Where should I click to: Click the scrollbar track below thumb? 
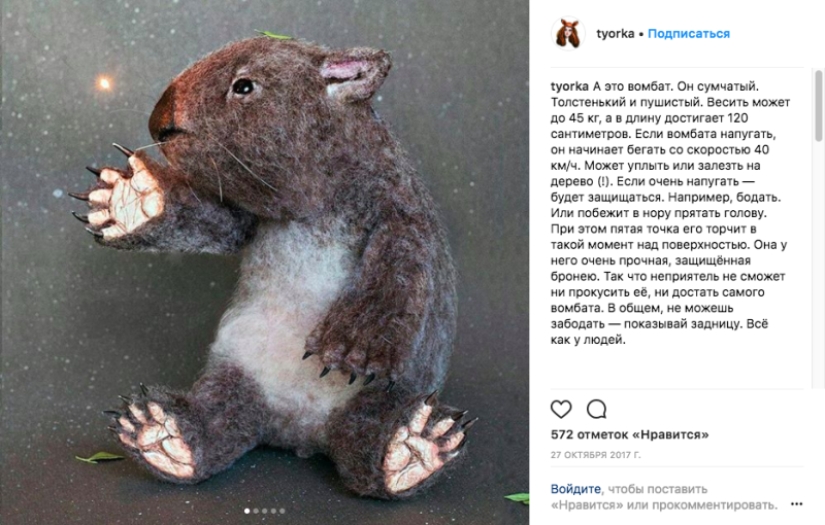(819, 263)
